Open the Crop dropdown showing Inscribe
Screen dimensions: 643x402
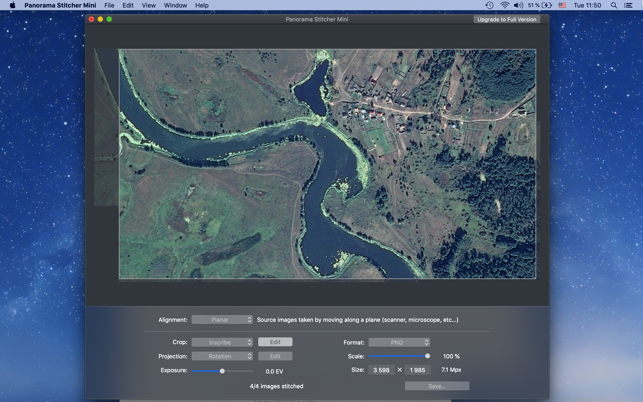tap(222, 342)
